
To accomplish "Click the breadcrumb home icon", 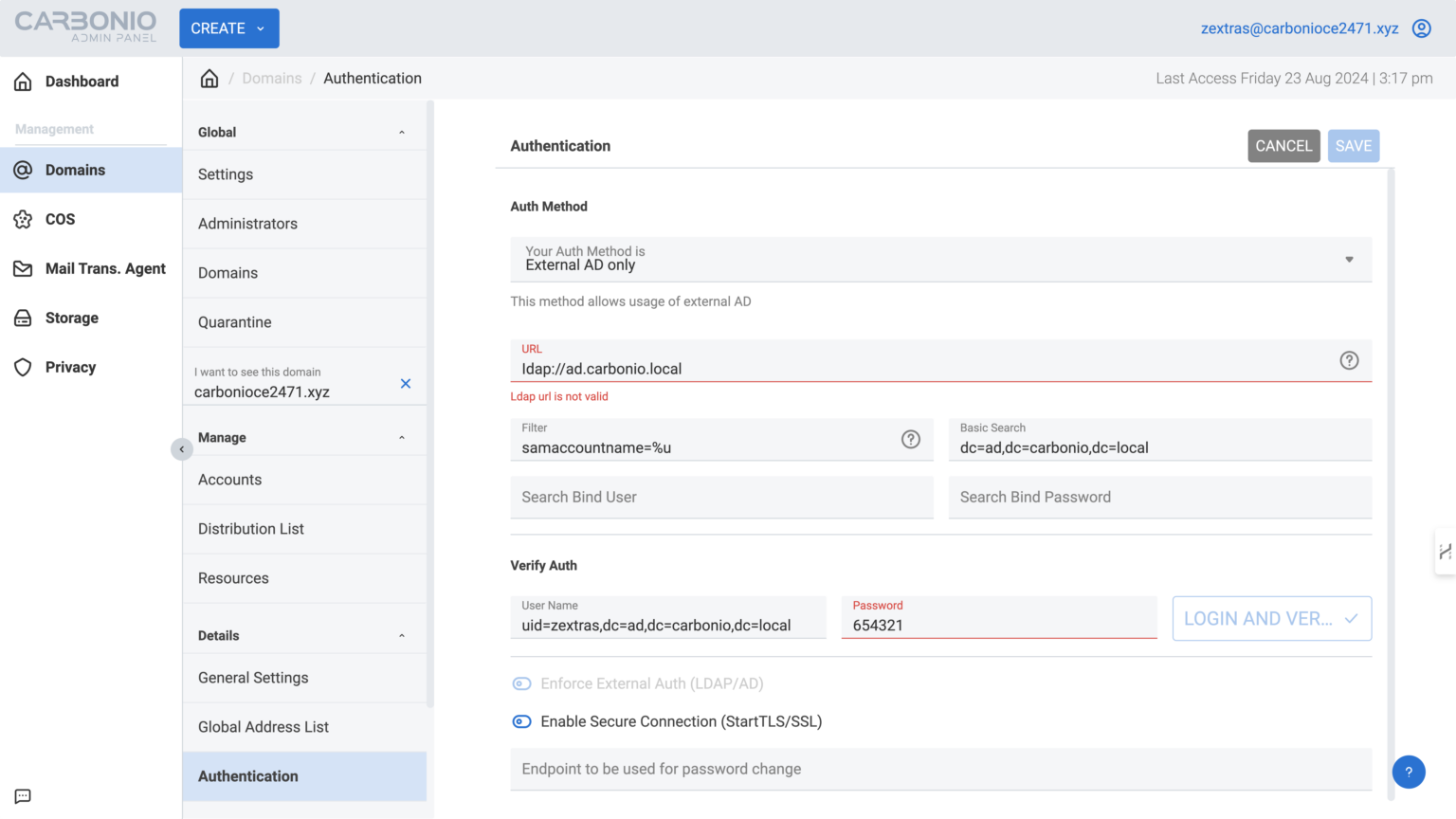I will coord(209,78).
